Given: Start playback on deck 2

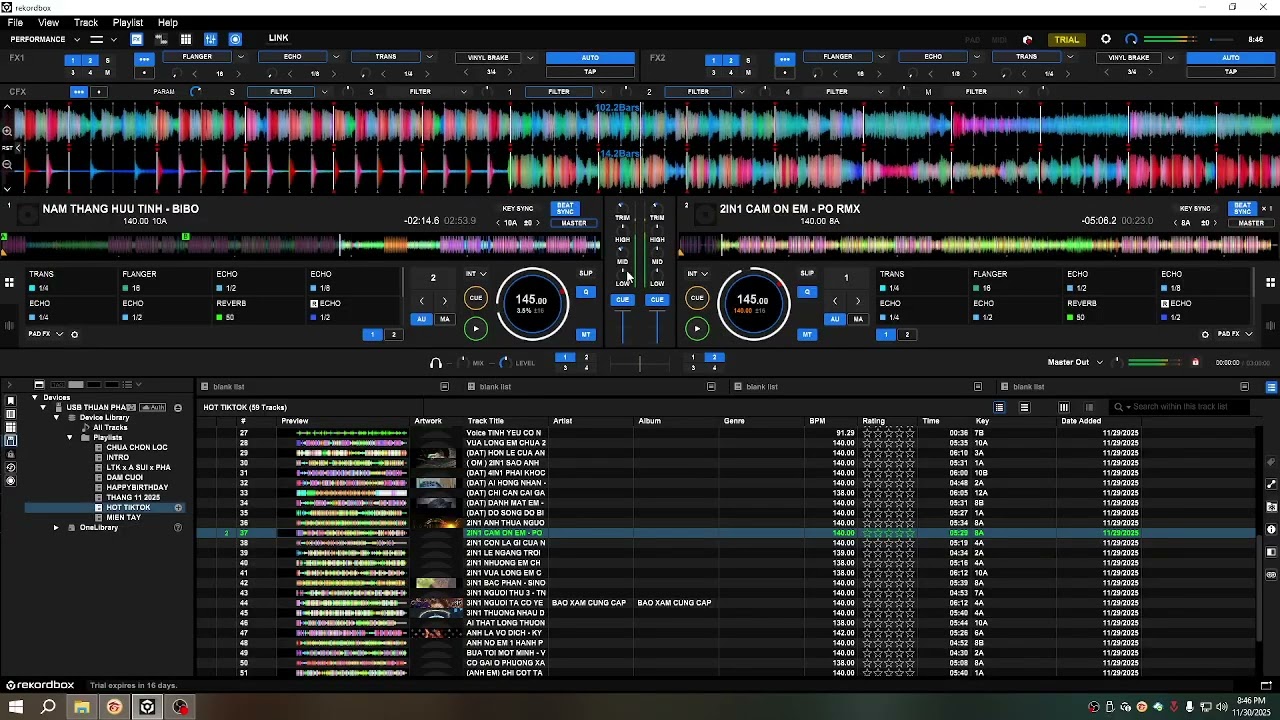Looking at the screenshot, I should tap(697, 328).
